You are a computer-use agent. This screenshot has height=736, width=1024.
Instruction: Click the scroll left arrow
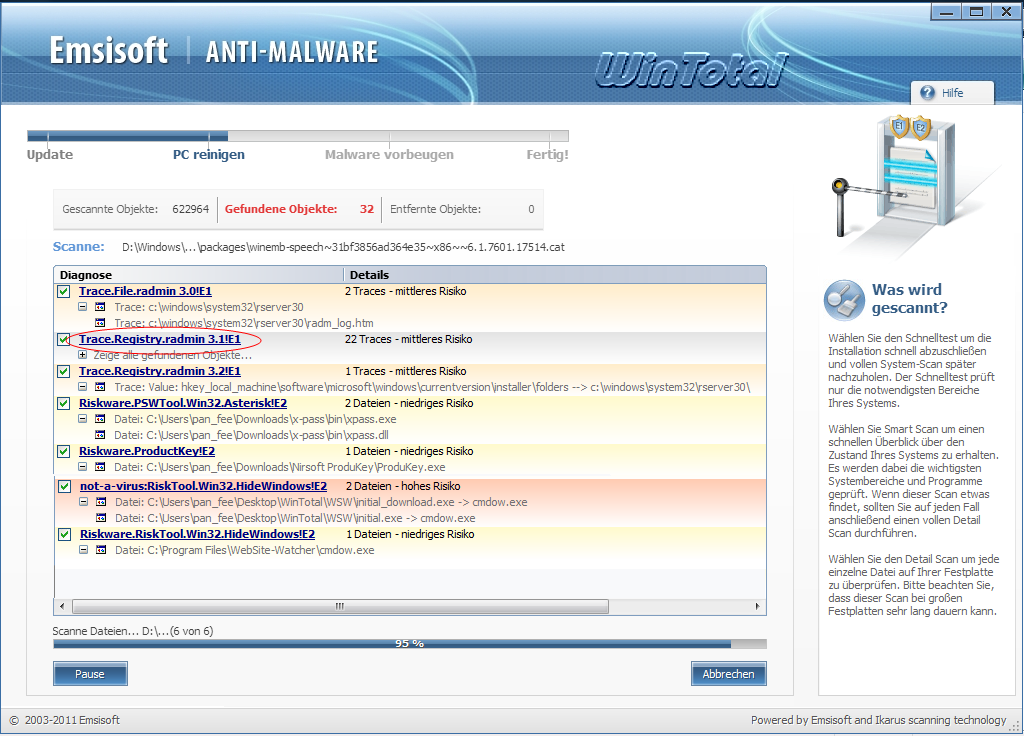coord(62,606)
